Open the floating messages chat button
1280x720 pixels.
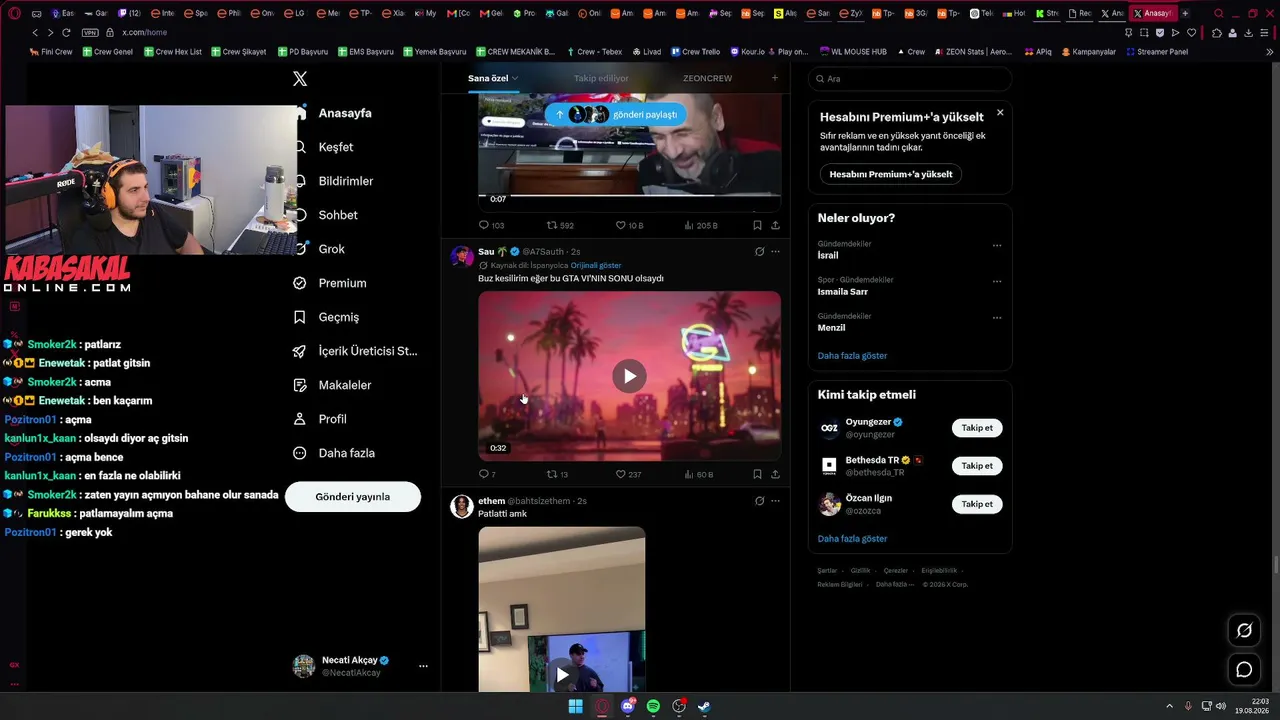click(x=1244, y=669)
